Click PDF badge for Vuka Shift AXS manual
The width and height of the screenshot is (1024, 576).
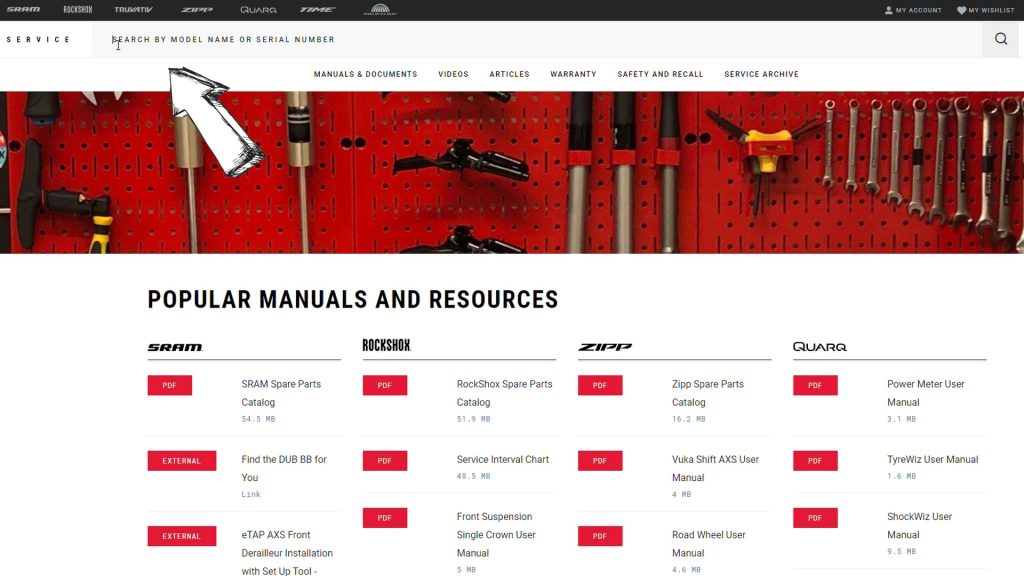point(600,461)
